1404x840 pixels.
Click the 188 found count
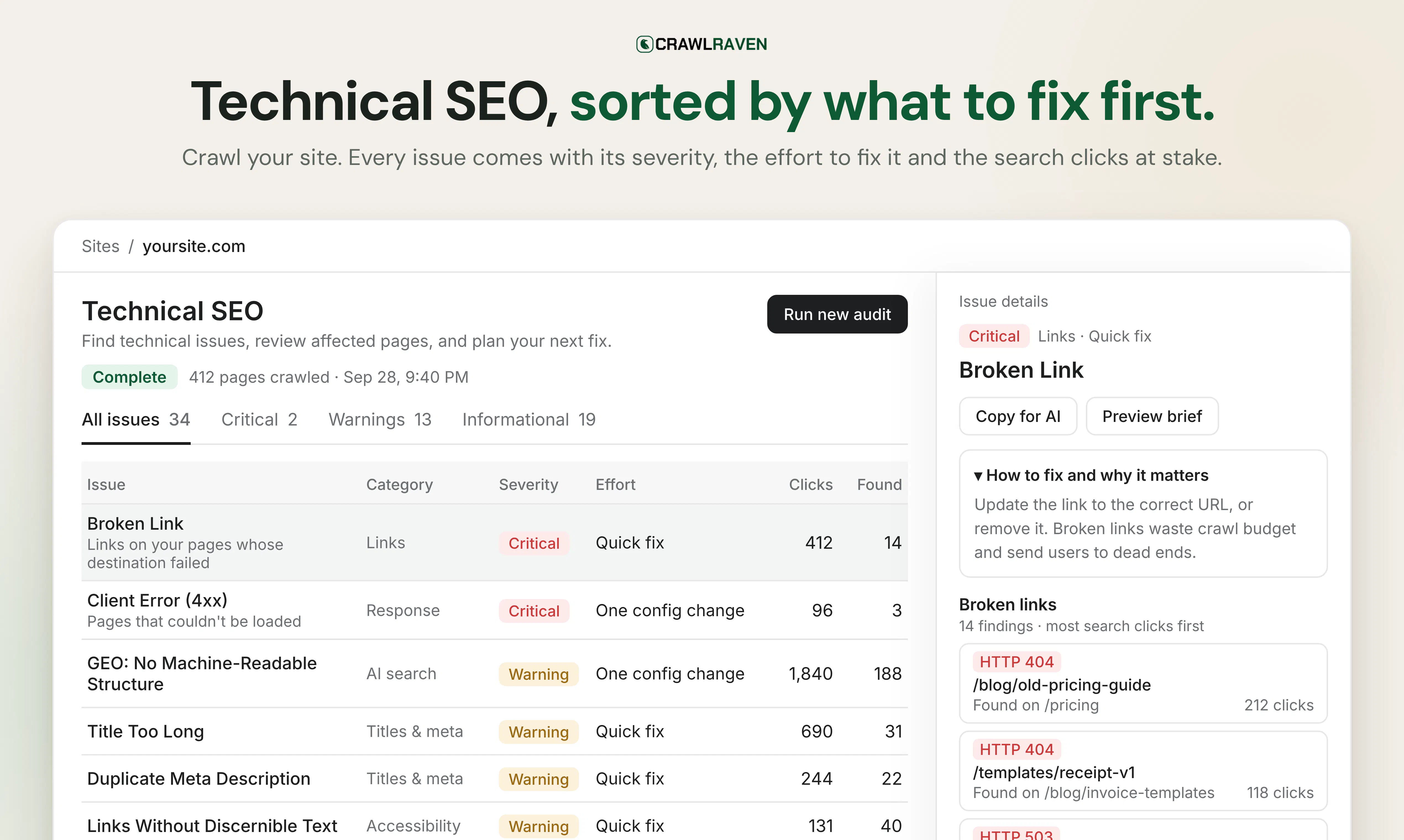(x=888, y=674)
